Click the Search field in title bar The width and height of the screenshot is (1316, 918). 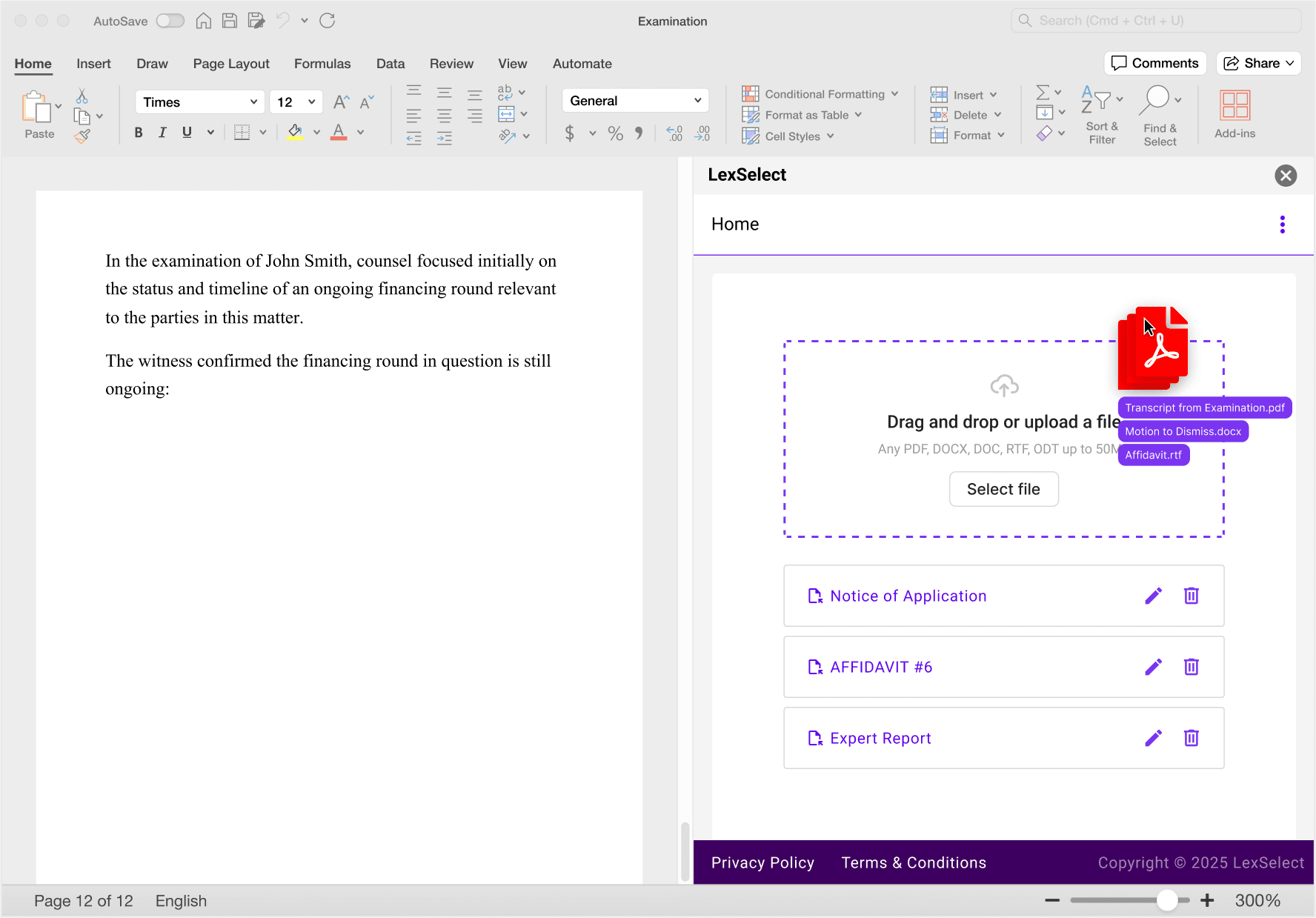1156,21
